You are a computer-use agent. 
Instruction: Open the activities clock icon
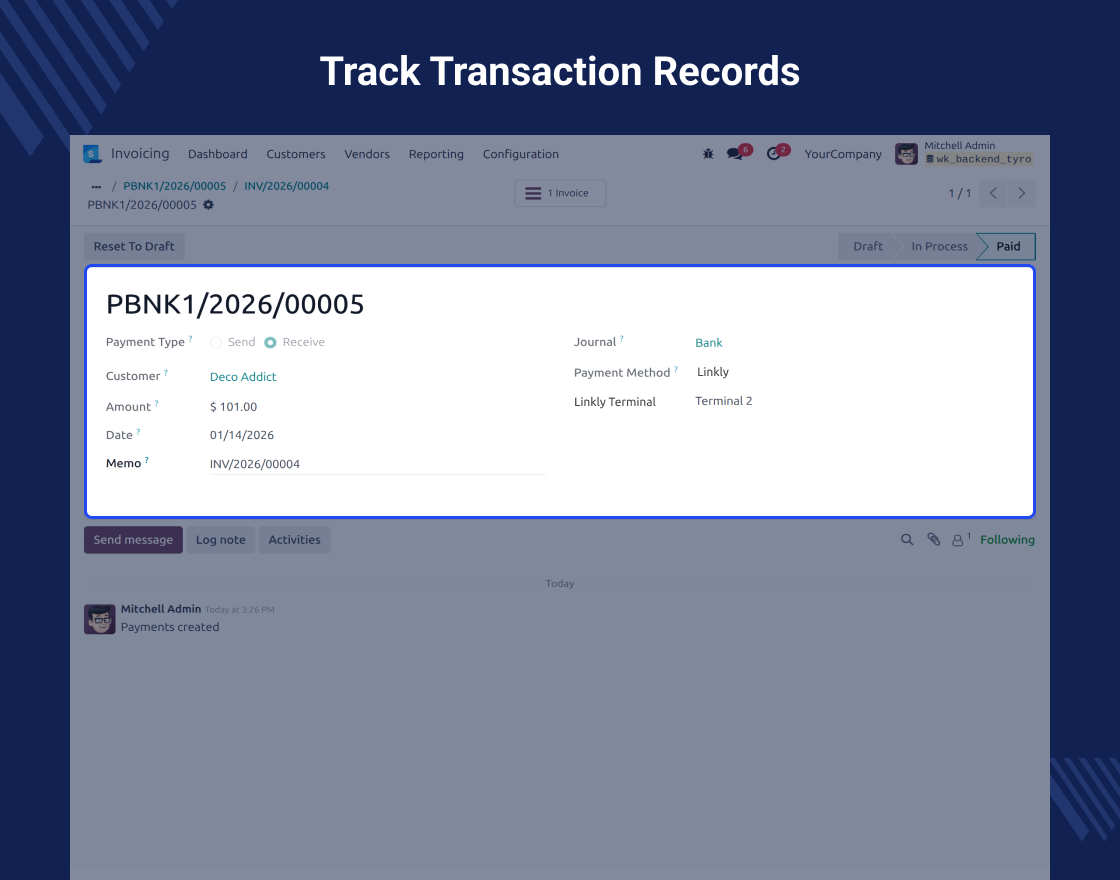[x=774, y=154]
